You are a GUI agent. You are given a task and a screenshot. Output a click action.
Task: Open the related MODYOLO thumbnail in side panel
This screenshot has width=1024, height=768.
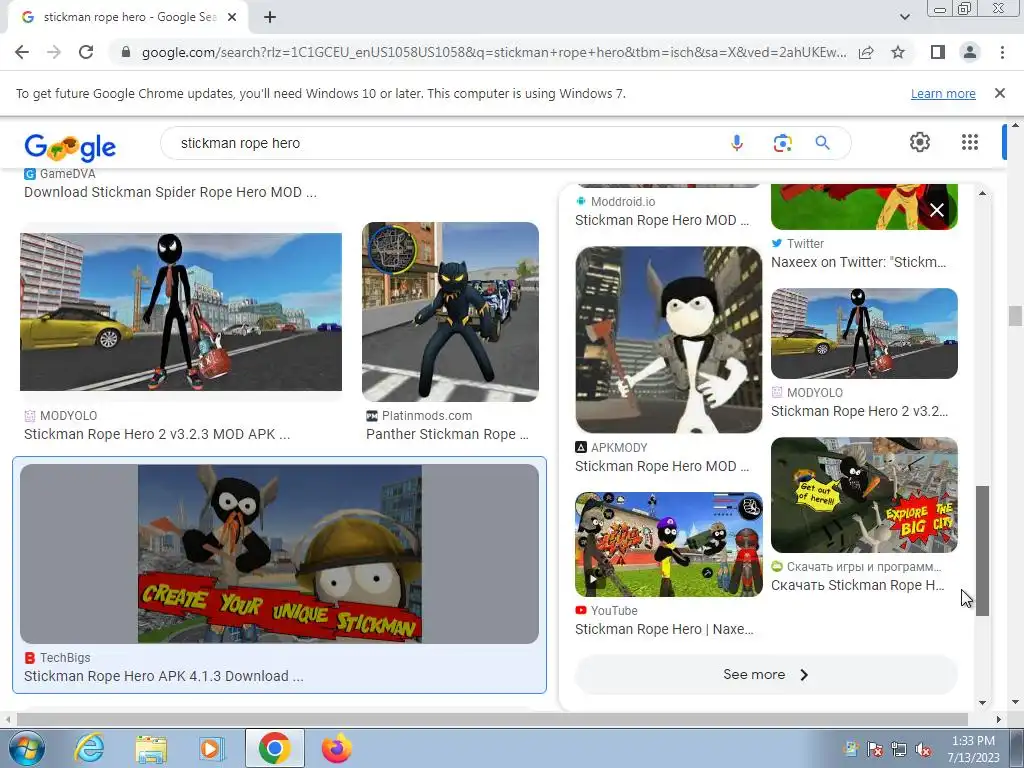(864, 333)
